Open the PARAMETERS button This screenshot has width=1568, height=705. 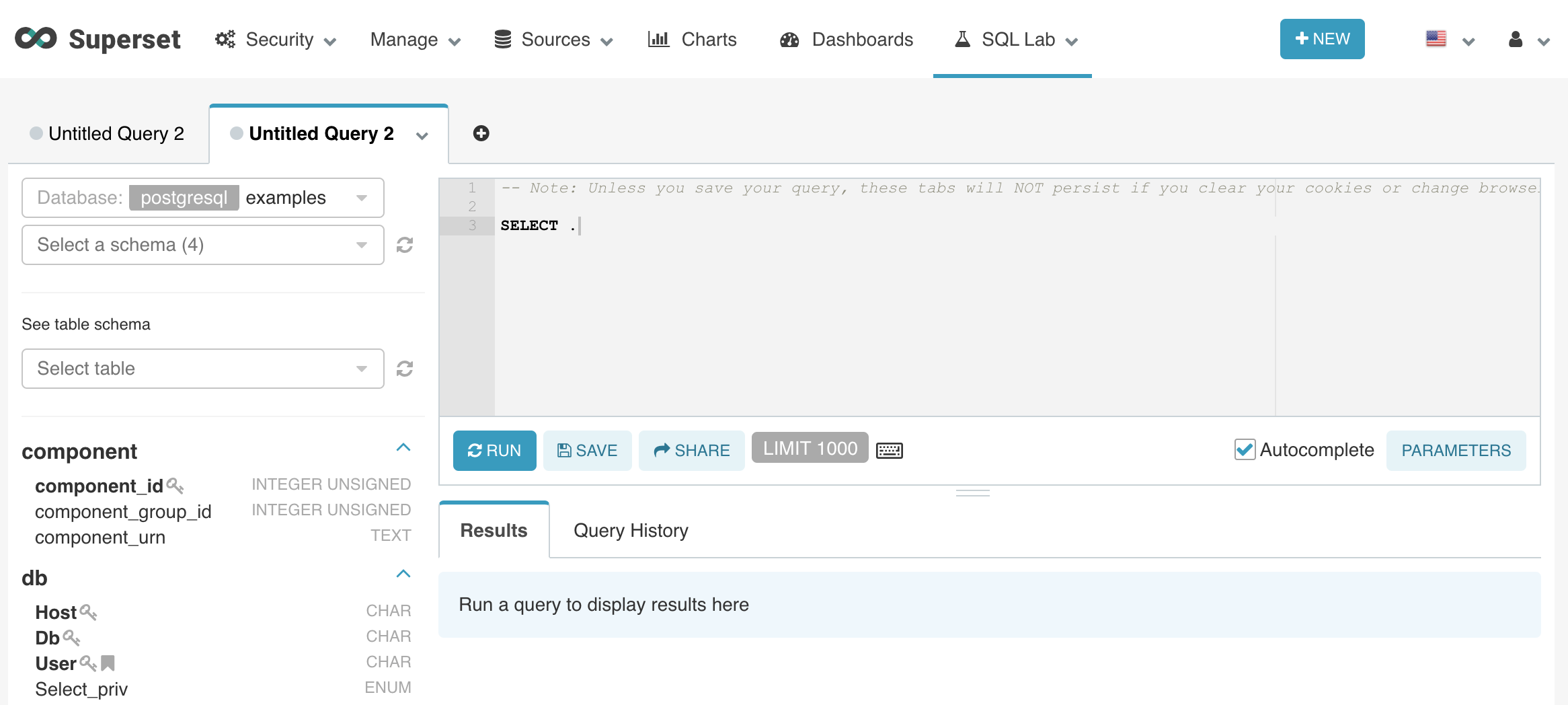[x=1456, y=451]
